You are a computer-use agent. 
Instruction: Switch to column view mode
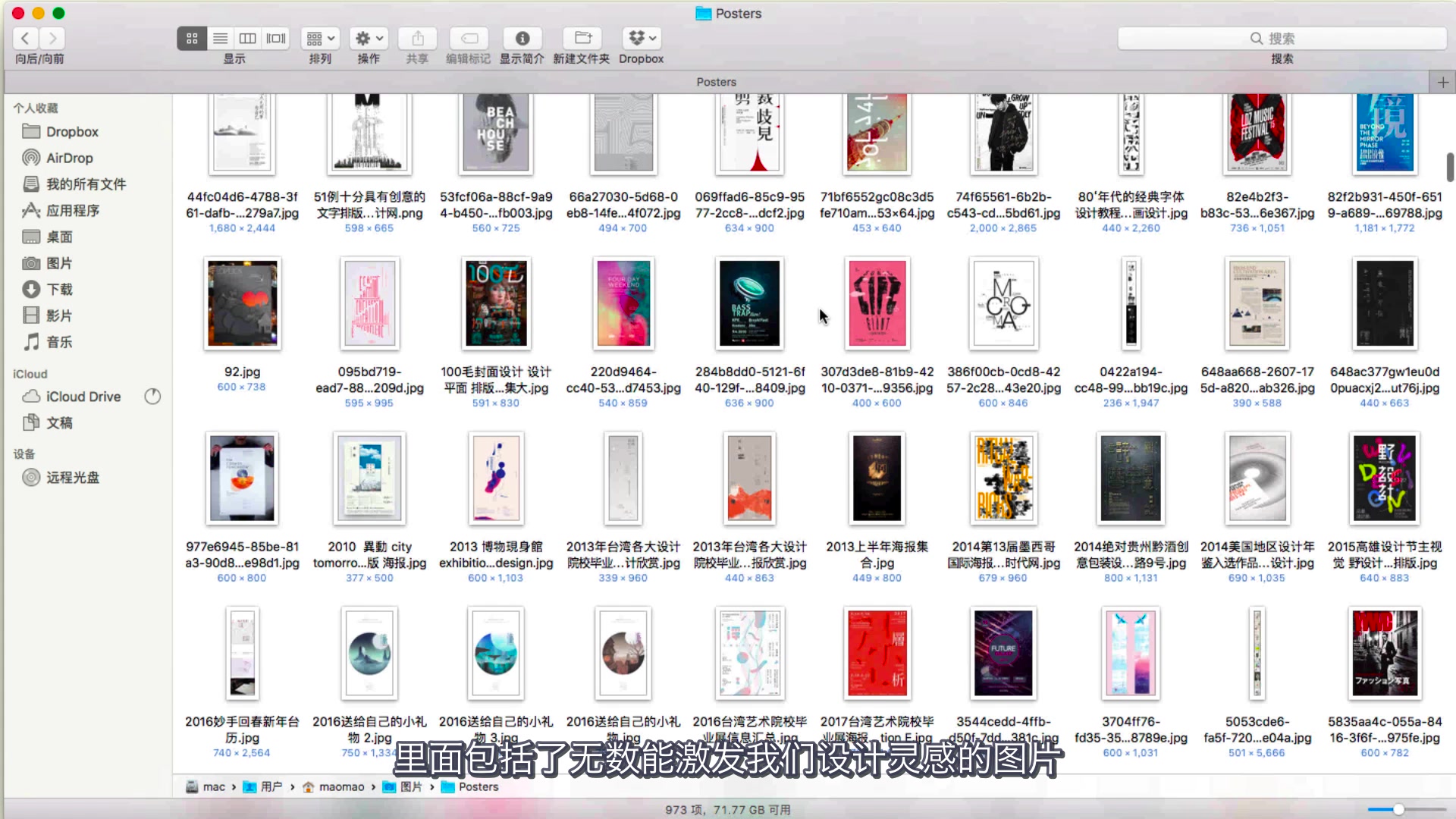tap(247, 38)
